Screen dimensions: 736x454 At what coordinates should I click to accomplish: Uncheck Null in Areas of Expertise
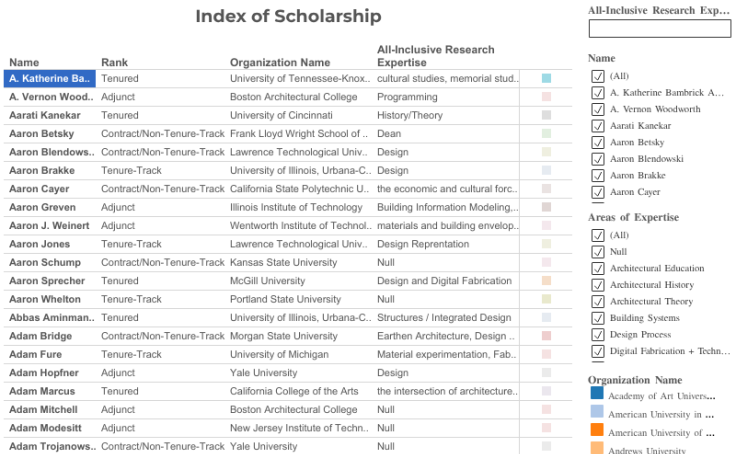tap(598, 252)
